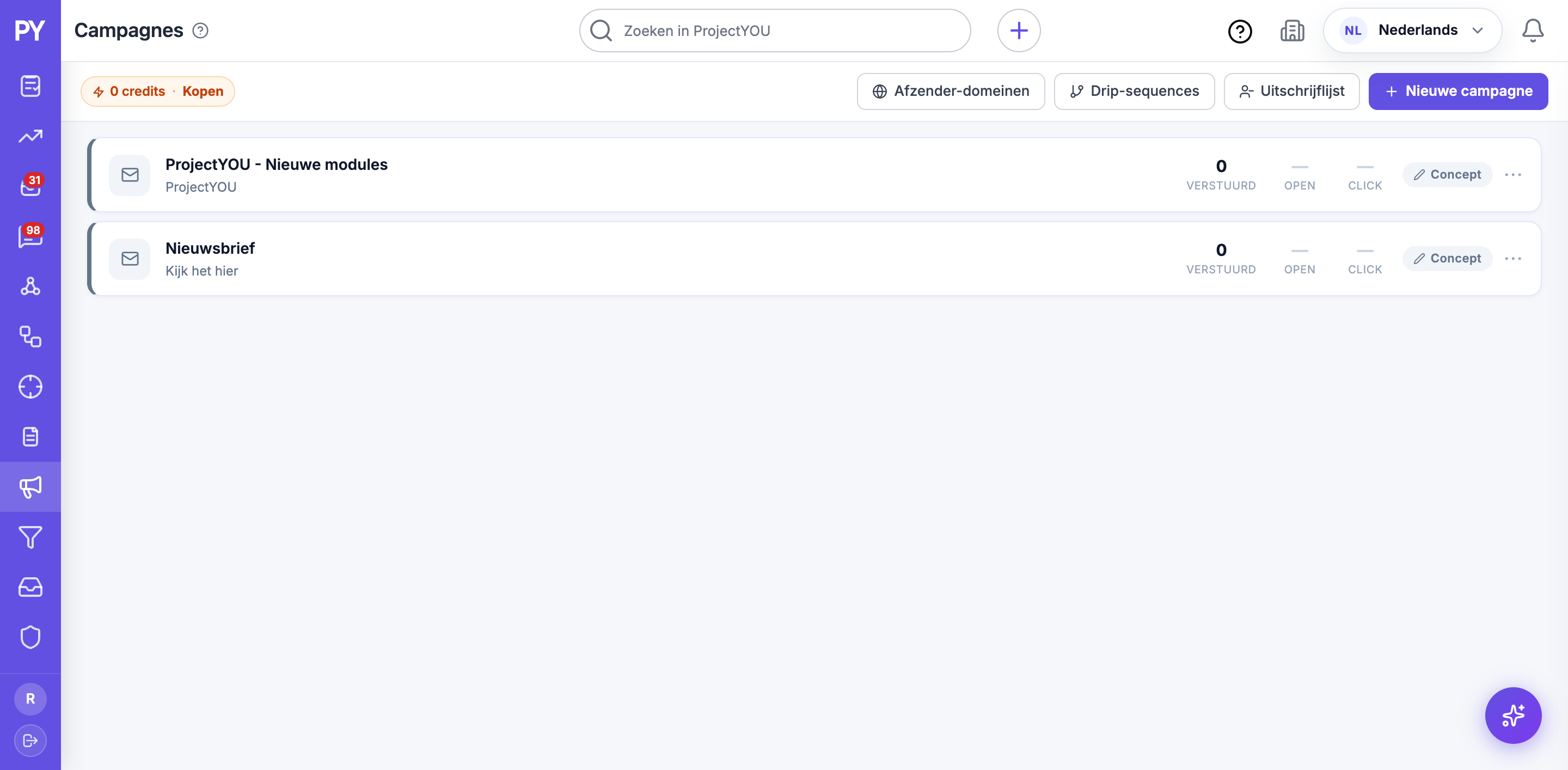Click Concept status of ProjectYOU - Nieuwe modules

[x=1447, y=175]
